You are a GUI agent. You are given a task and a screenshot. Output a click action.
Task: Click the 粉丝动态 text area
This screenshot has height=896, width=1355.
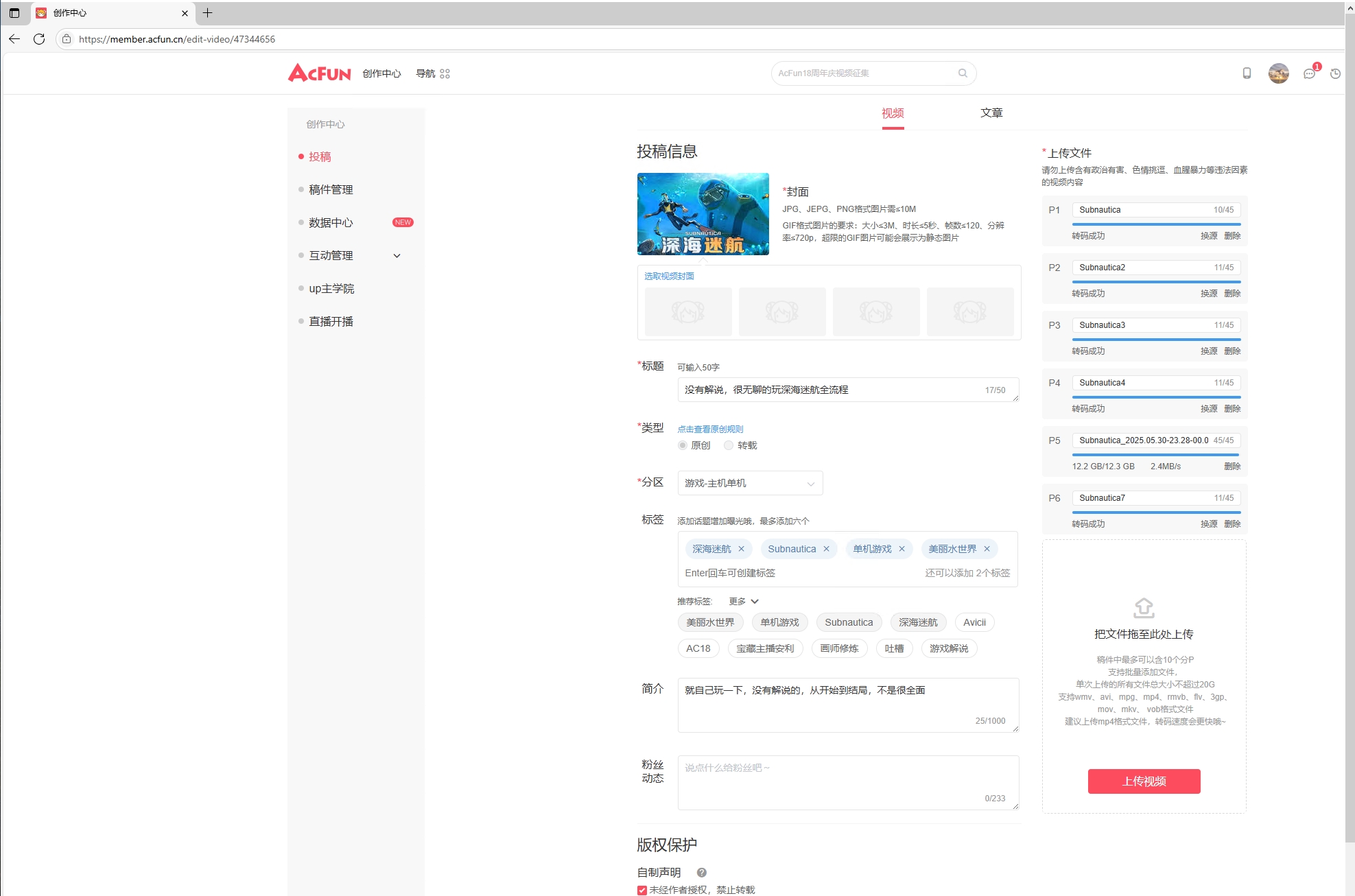pyautogui.click(x=848, y=783)
